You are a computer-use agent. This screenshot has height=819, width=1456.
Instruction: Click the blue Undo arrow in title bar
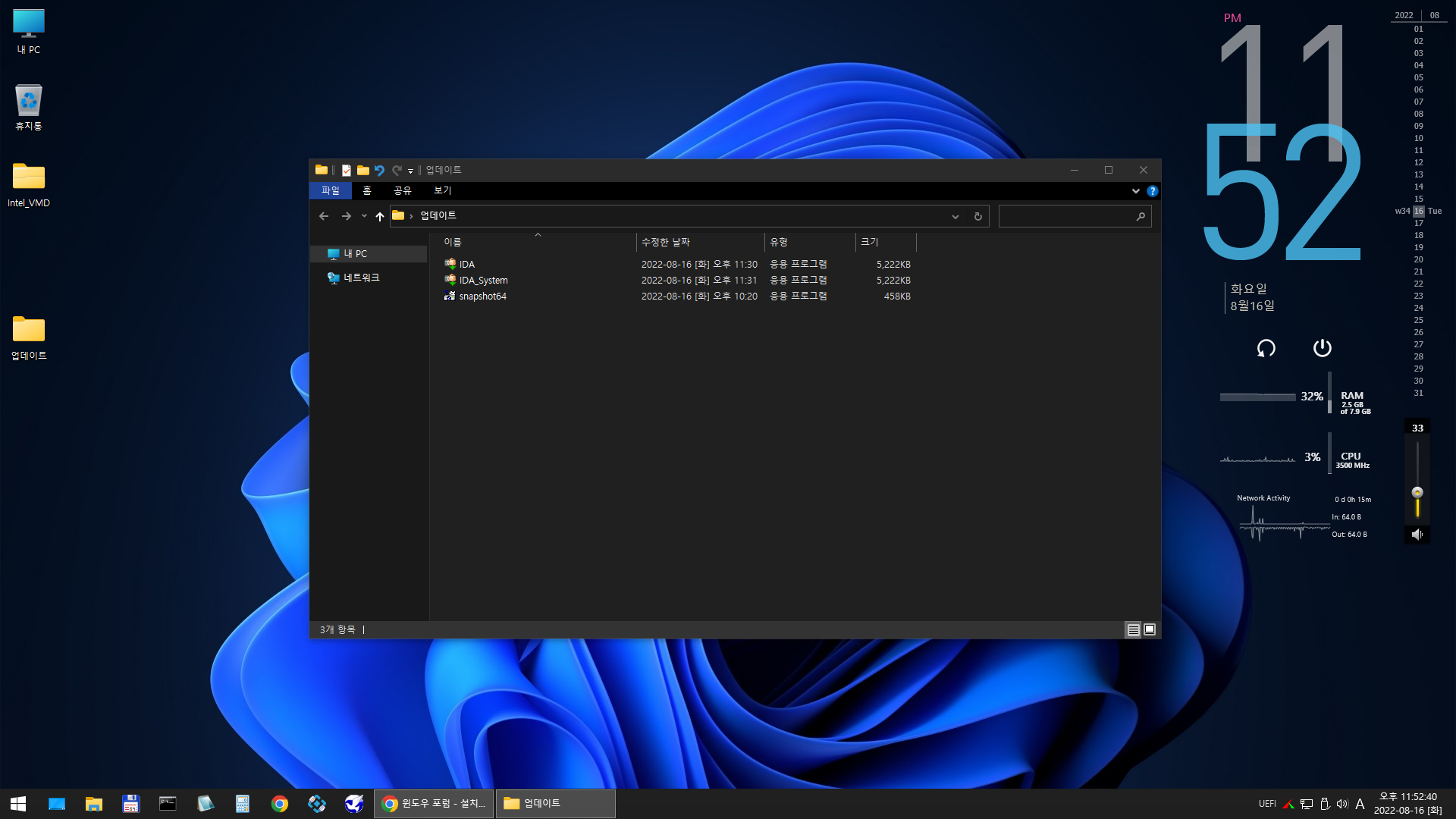coord(379,171)
